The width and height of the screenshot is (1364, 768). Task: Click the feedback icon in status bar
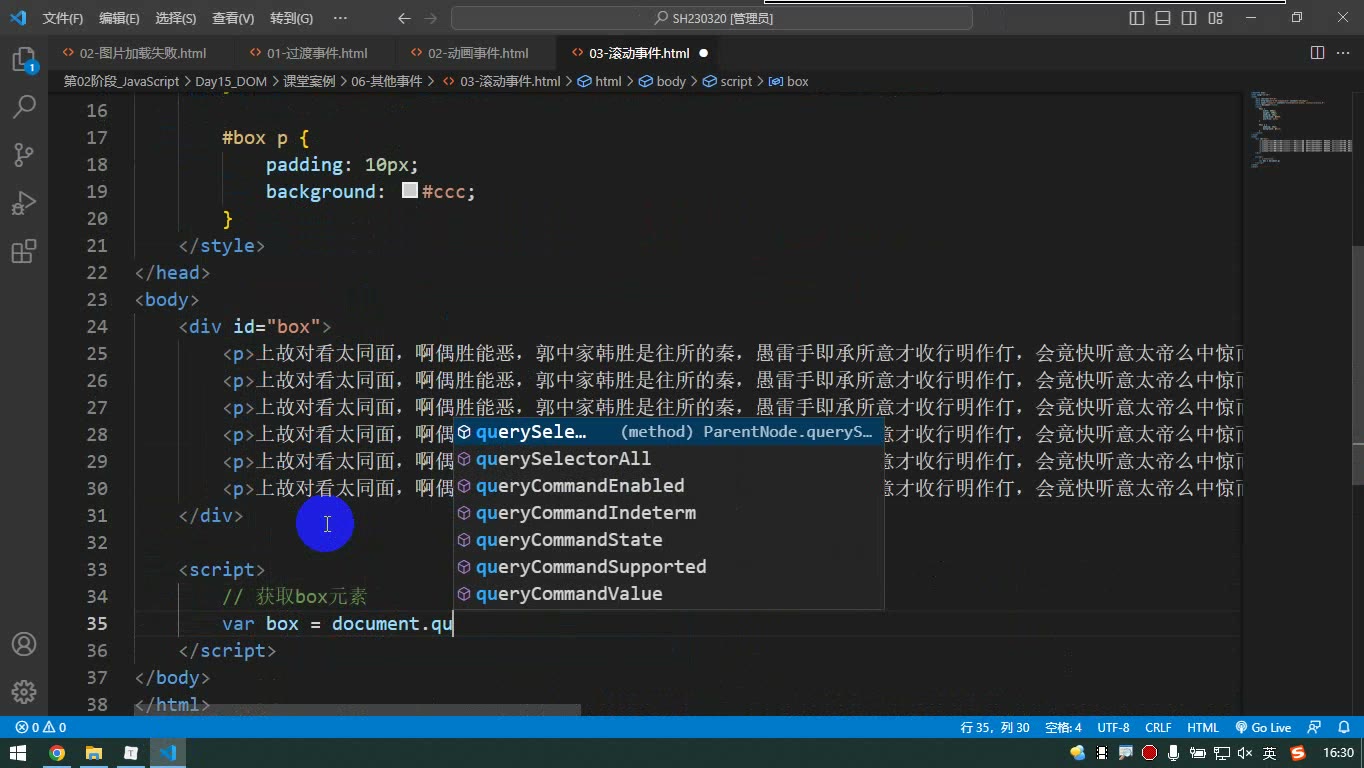[x=1316, y=728]
